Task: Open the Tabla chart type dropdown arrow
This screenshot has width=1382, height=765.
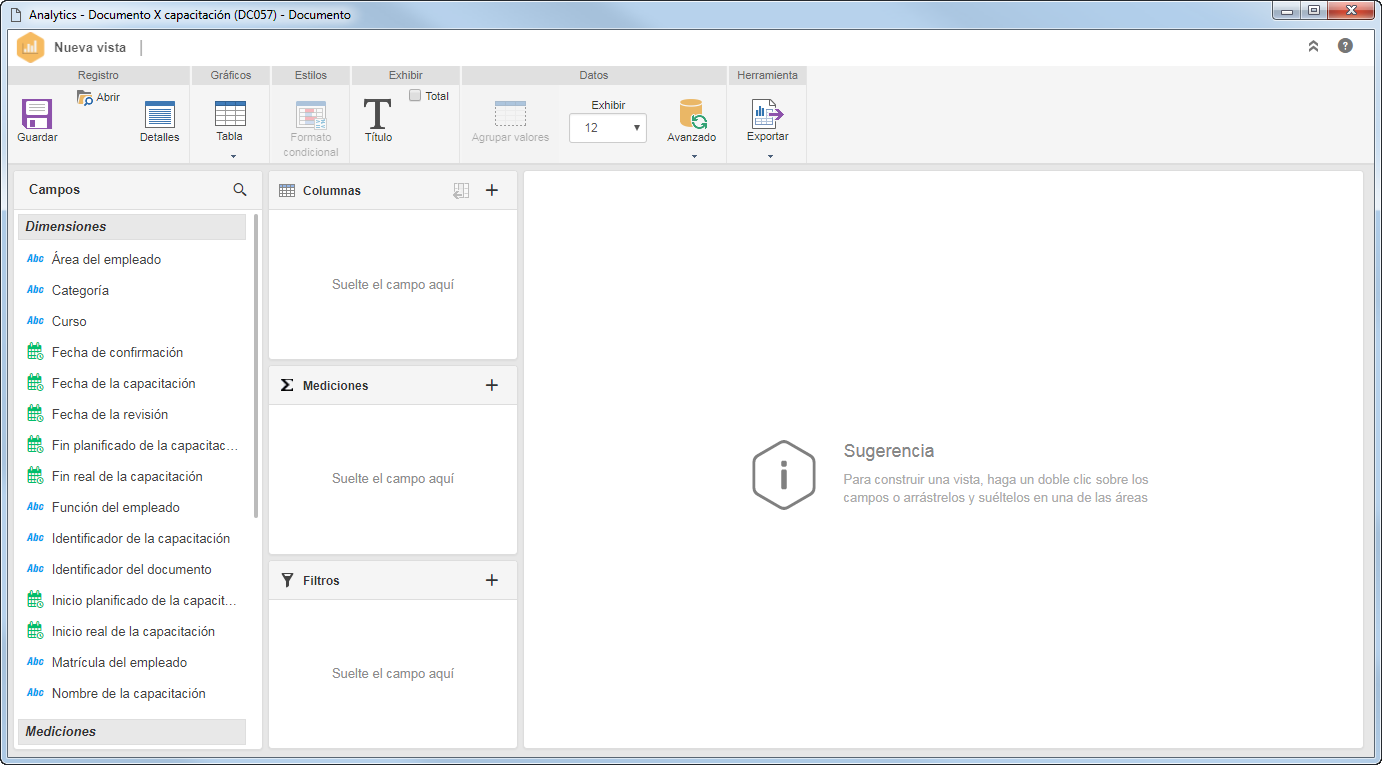Action: [232, 156]
